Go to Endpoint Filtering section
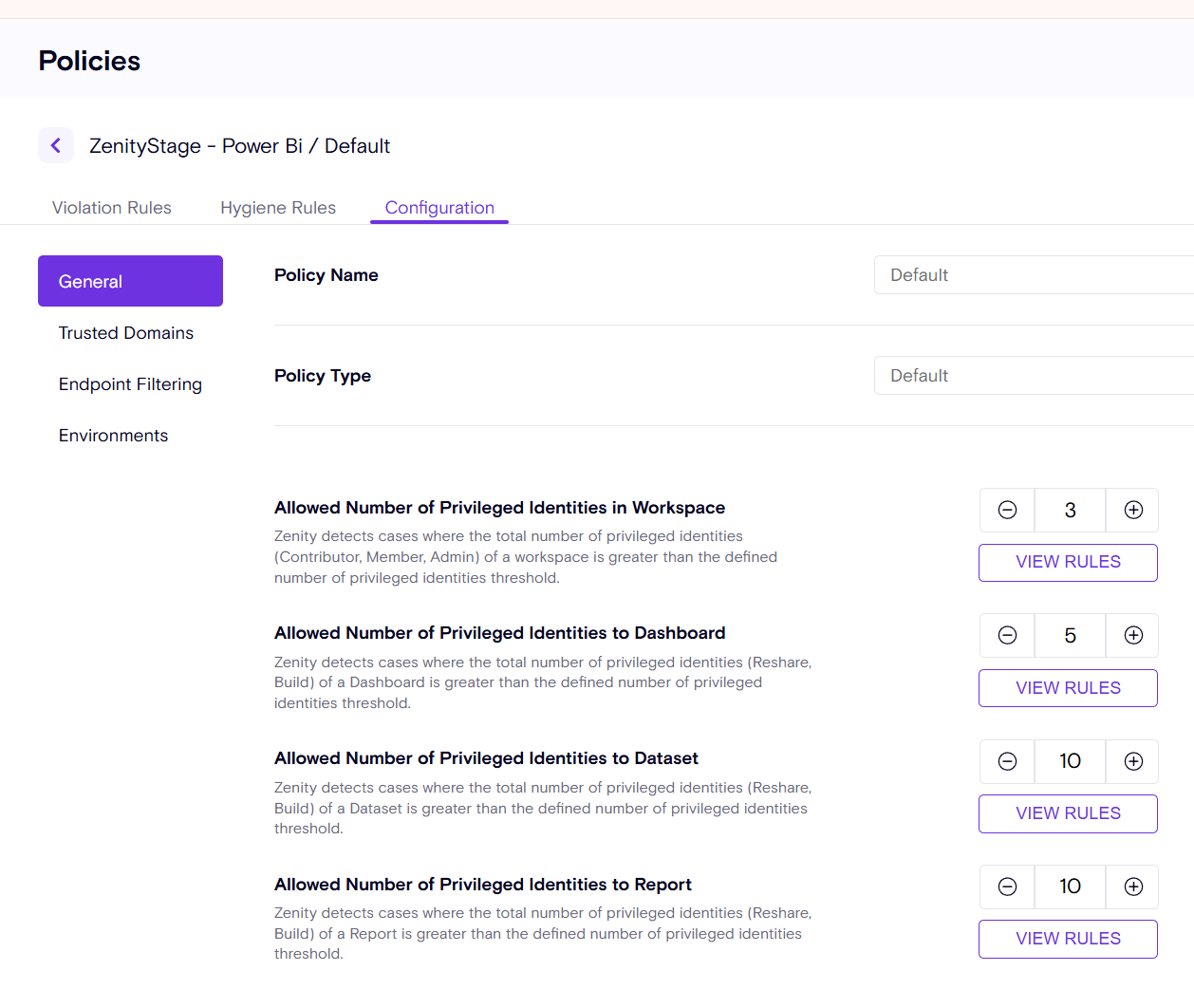The image size is (1194, 1008). (130, 384)
